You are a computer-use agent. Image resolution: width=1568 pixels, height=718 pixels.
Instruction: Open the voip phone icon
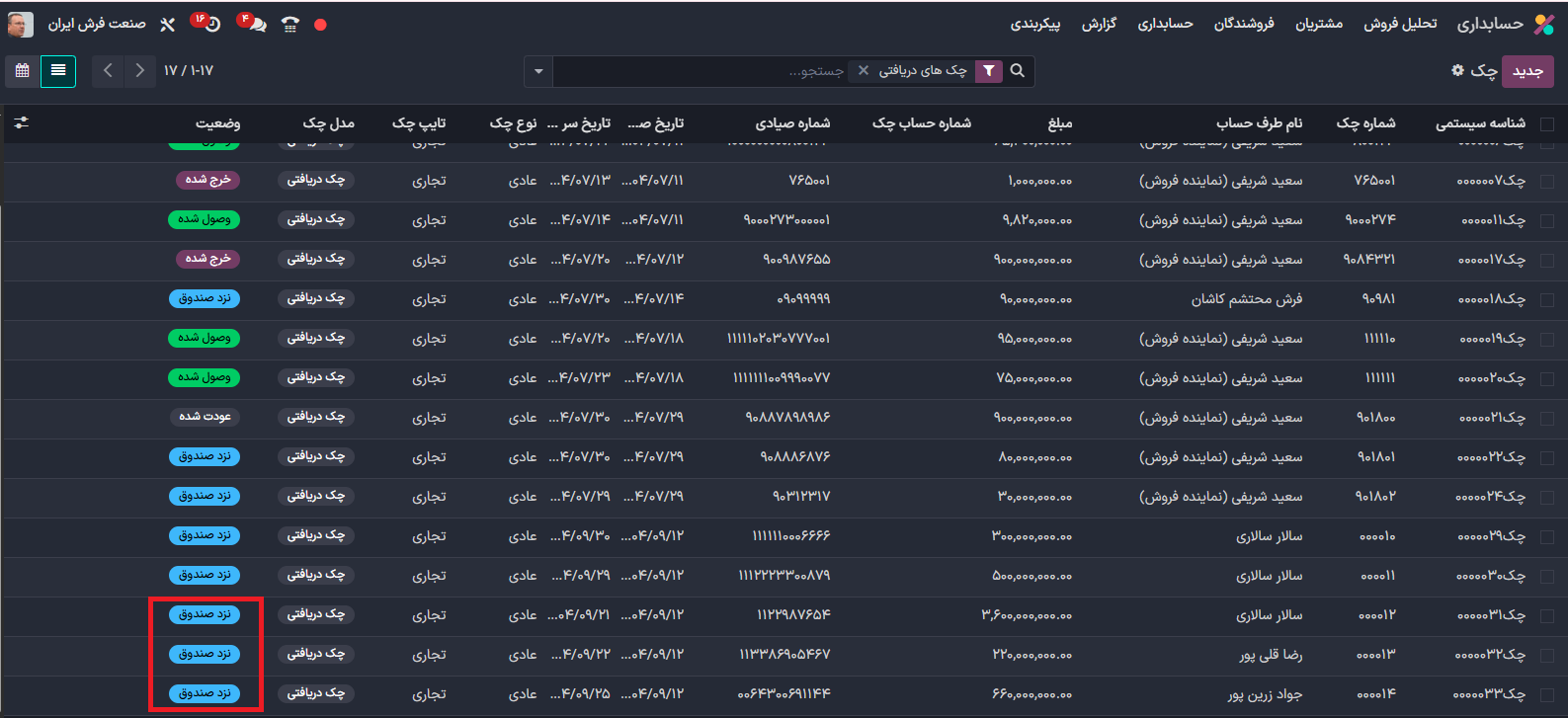289,25
